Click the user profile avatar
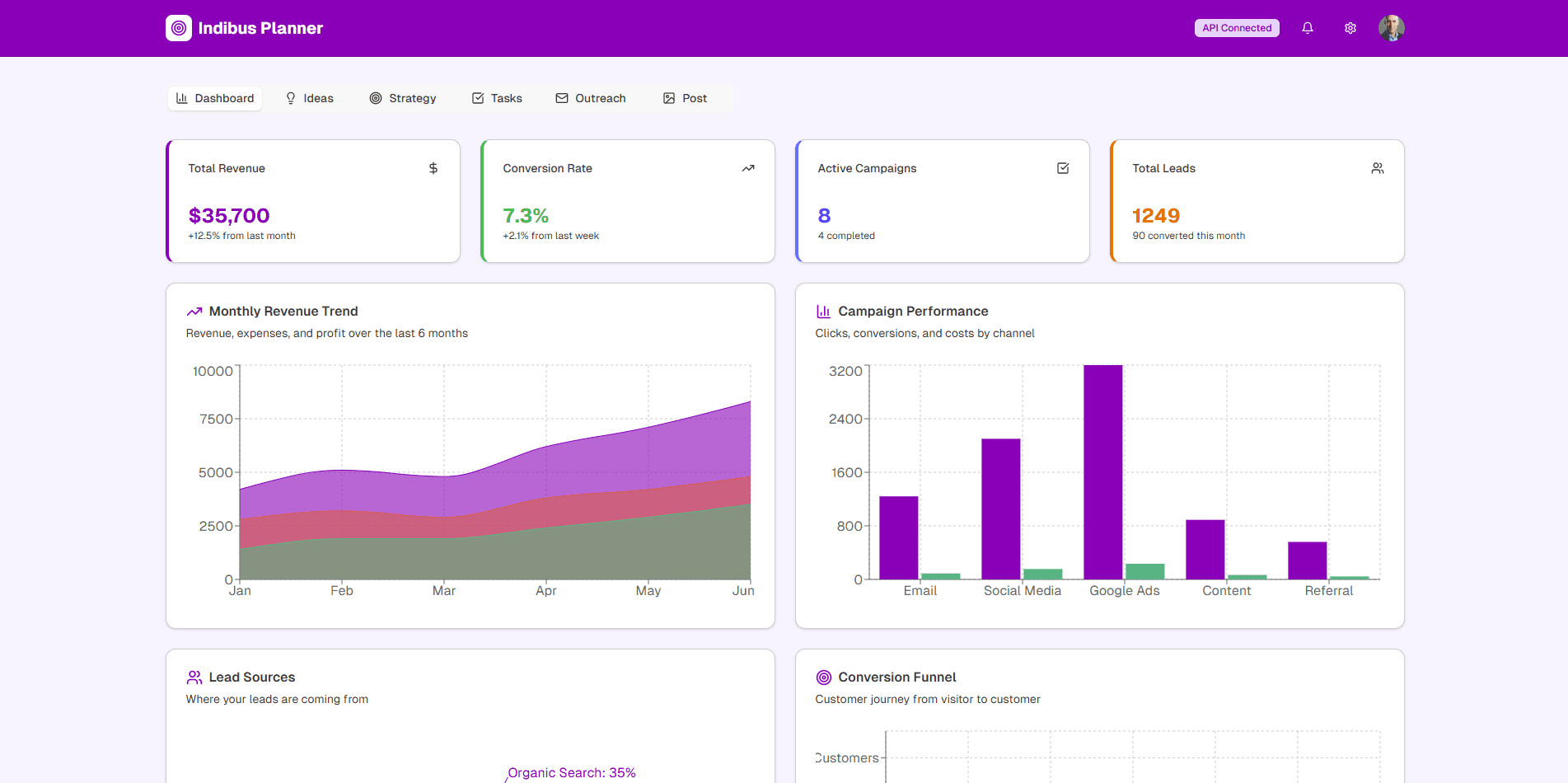This screenshot has height=783, width=1568. click(x=1391, y=28)
